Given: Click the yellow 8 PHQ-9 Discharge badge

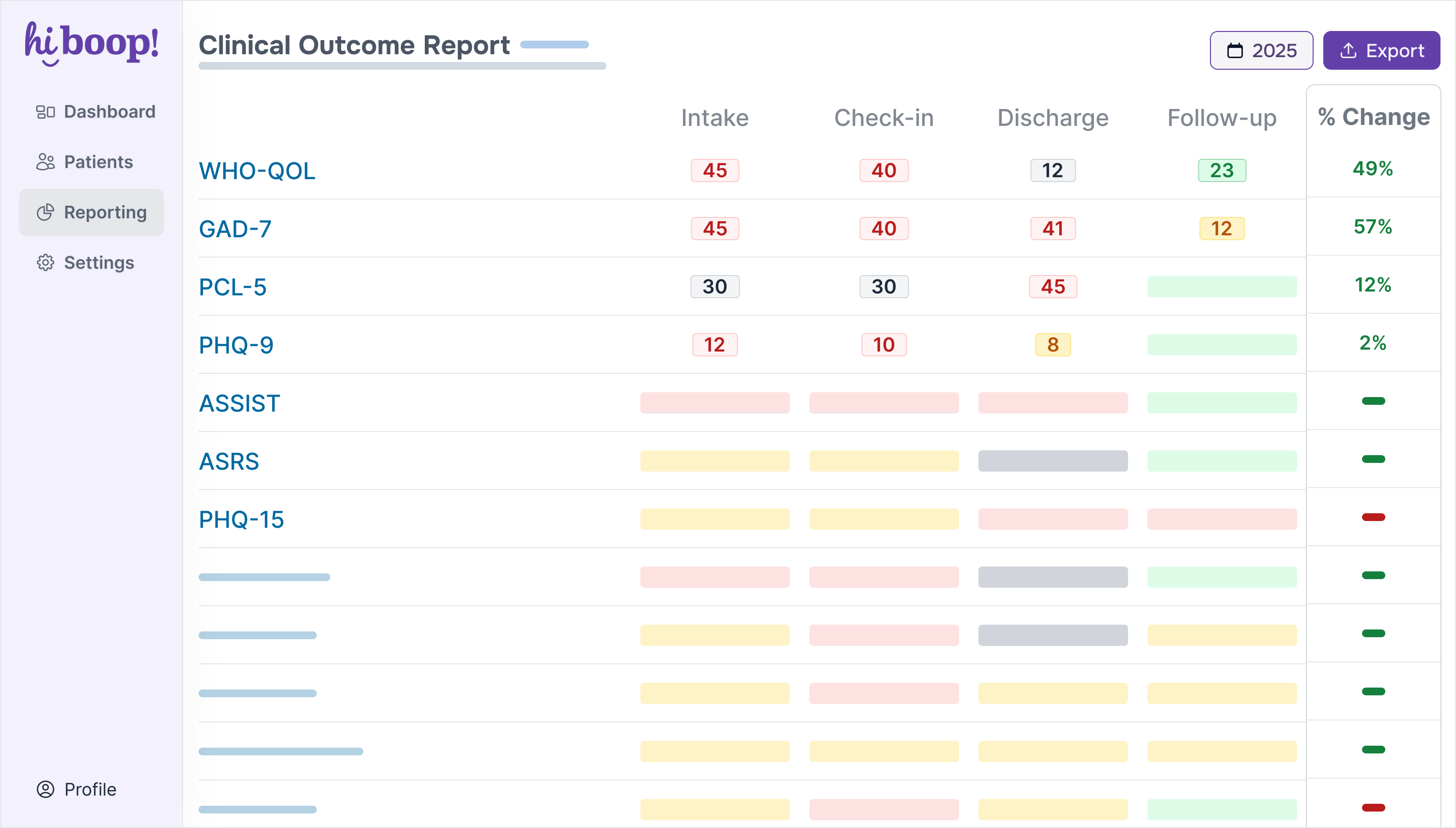Looking at the screenshot, I should tap(1053, 345).
